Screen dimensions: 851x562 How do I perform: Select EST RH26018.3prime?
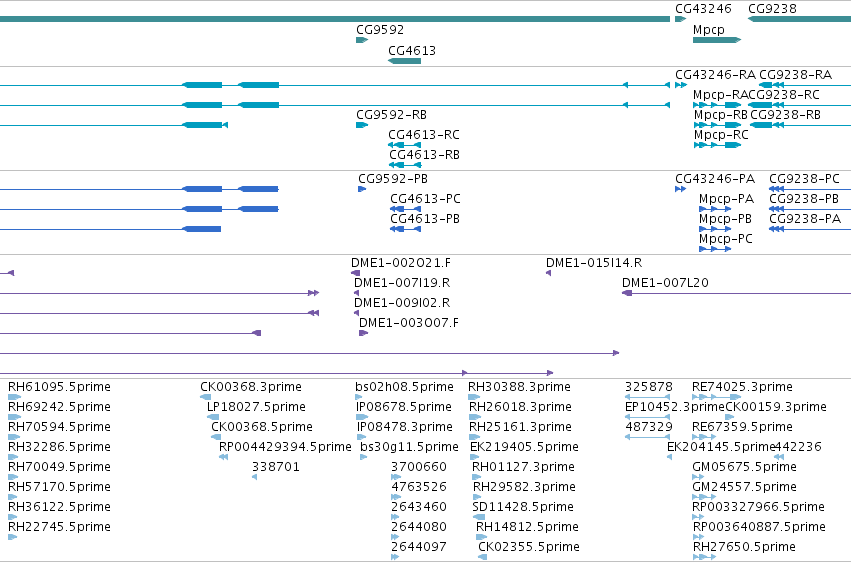coord(475,418)
